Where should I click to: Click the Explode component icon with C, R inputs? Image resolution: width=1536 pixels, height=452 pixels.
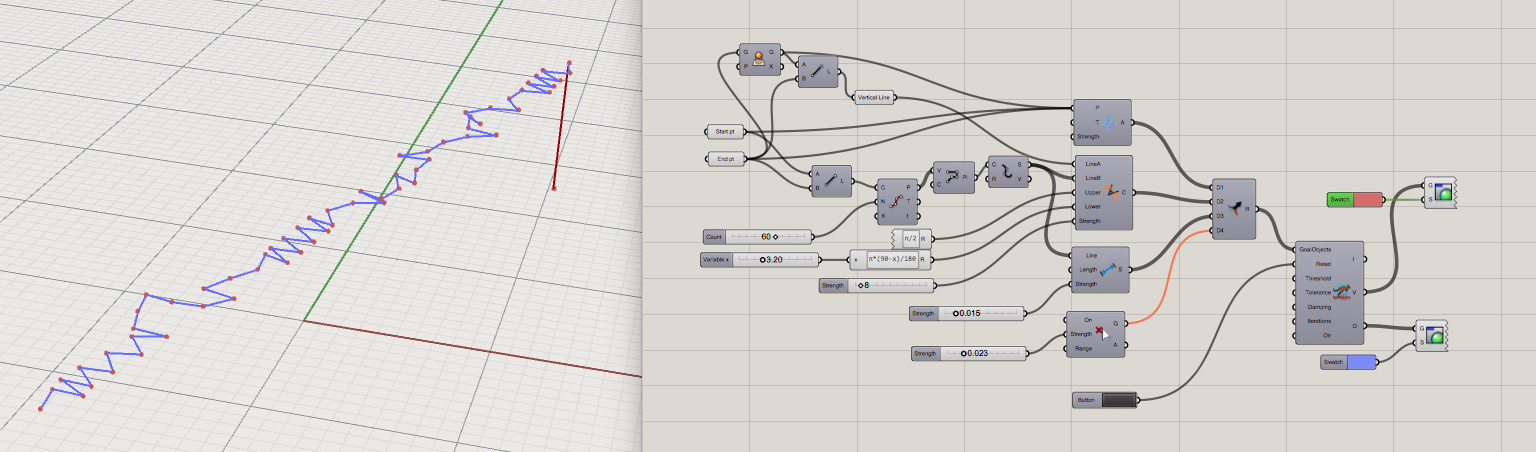[x=1007, y=172]
